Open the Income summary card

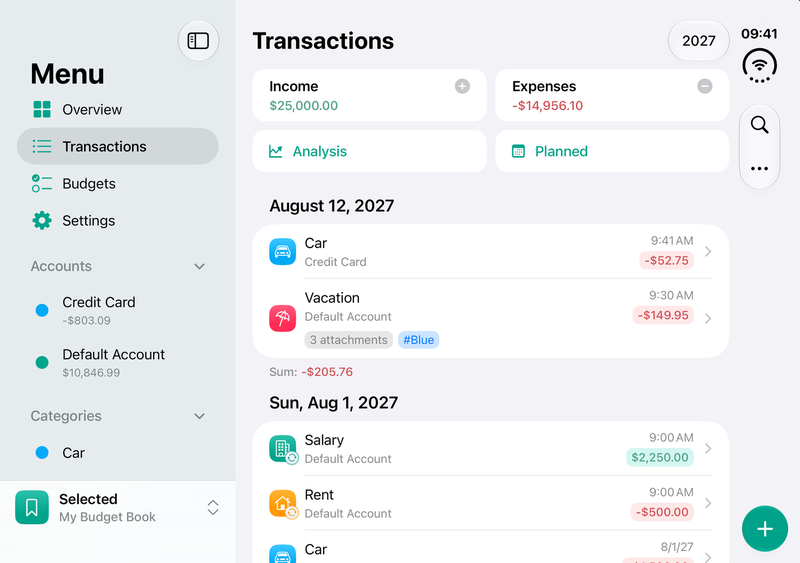click(369, 95)
